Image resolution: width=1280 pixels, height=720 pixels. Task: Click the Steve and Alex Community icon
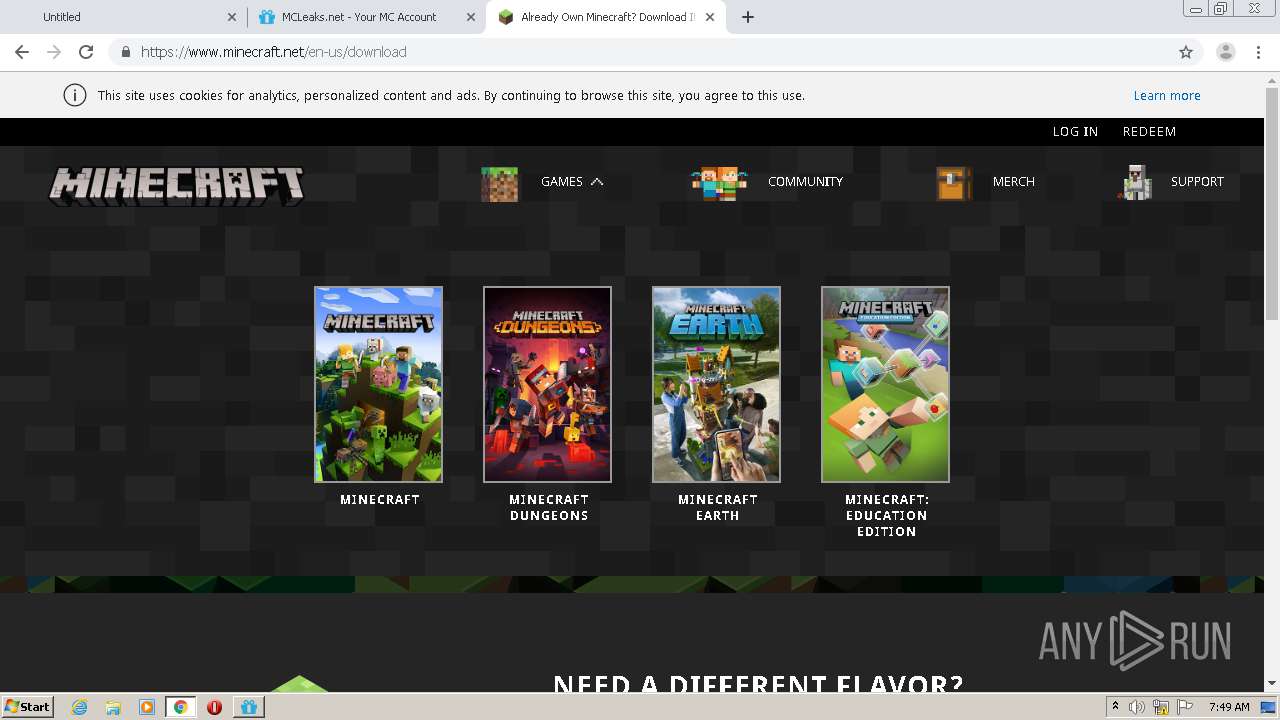click(x=720, y=183)
